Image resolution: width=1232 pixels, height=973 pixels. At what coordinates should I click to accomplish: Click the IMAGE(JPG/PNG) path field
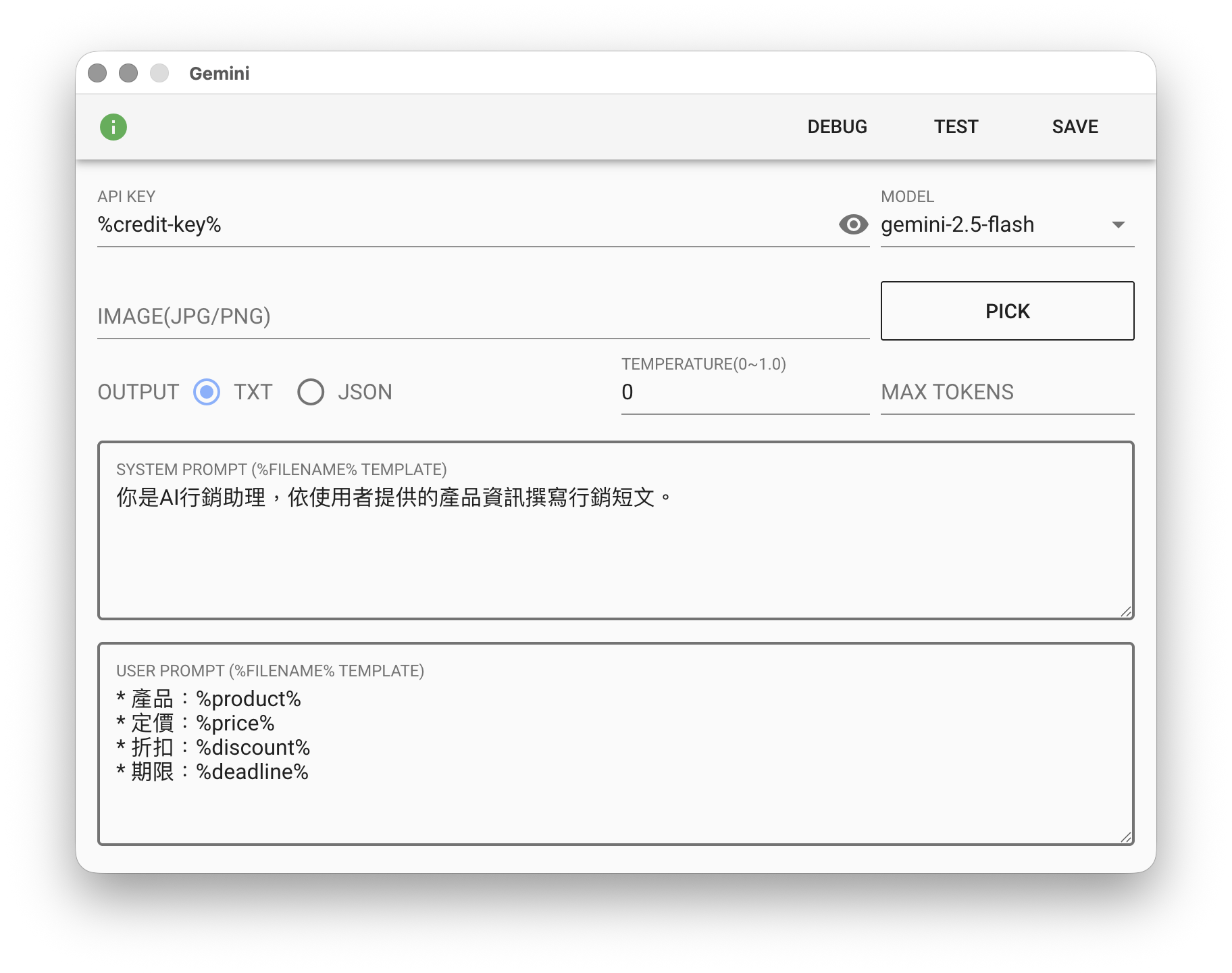coord(483,316)
